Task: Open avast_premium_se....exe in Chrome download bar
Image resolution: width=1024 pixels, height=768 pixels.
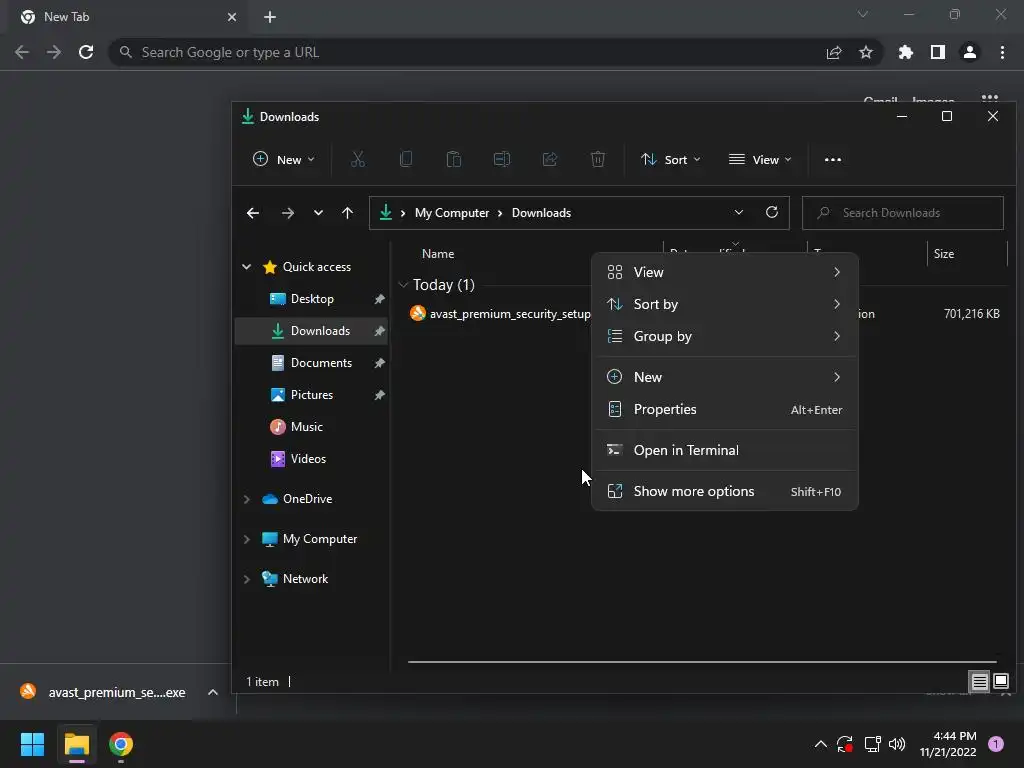Action: pos(103,692)
